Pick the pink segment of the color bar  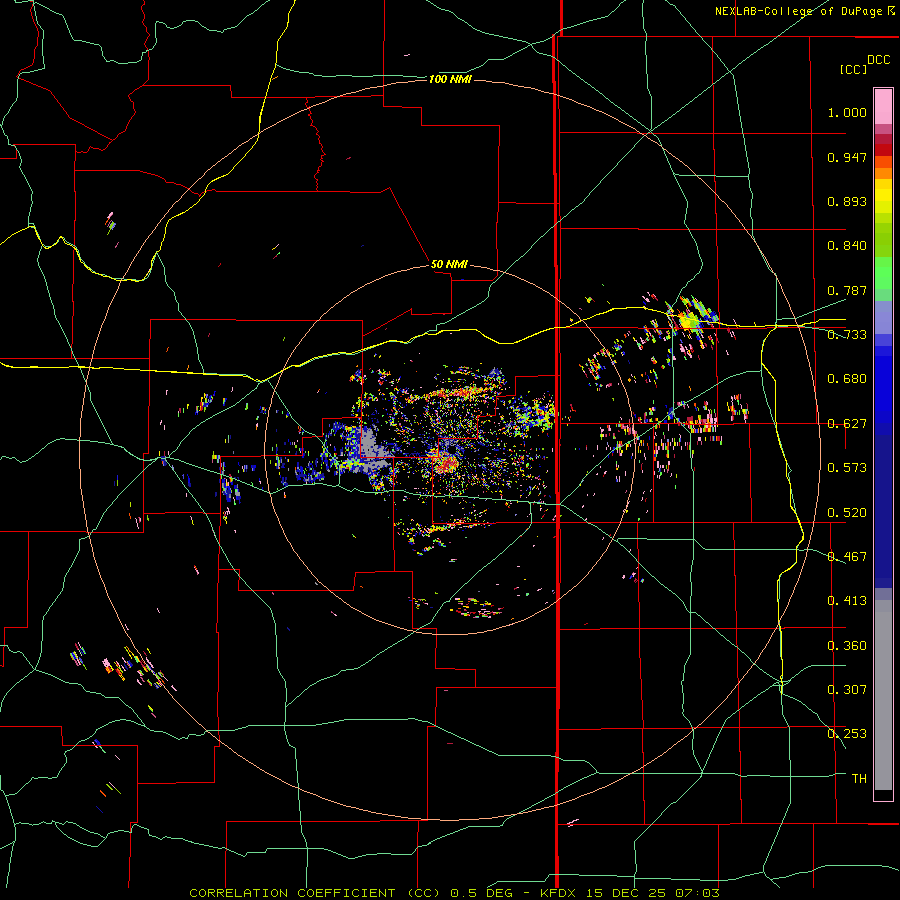click(883, 107)
